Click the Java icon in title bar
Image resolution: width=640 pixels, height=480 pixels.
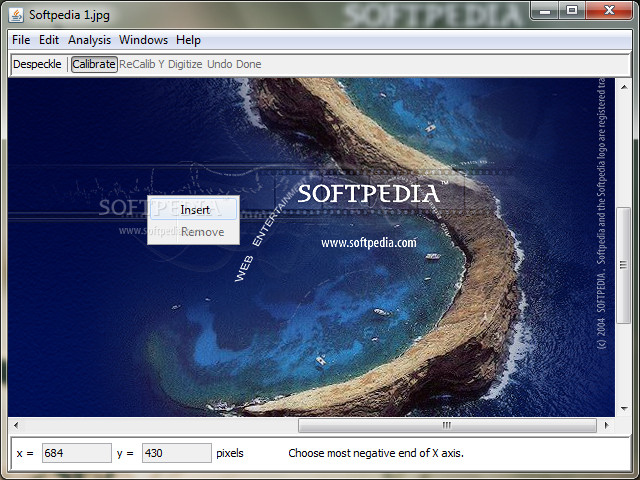coord(16,15)
